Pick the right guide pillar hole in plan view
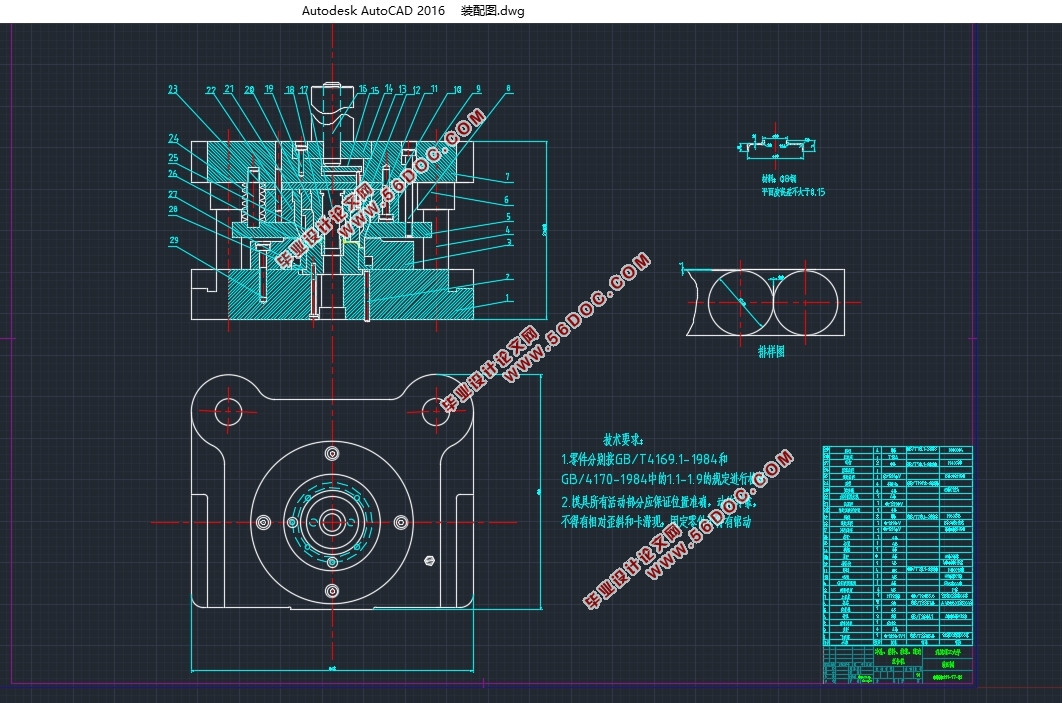The image size is (1062, 703). (436, 410)
